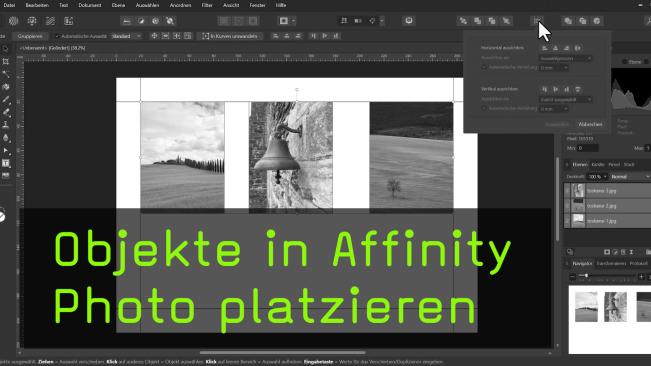This screenshot has height=366, width=651.
Task: Zoom in with Navigator plus button
Action: pyautogui.click(x=641, y=276)
